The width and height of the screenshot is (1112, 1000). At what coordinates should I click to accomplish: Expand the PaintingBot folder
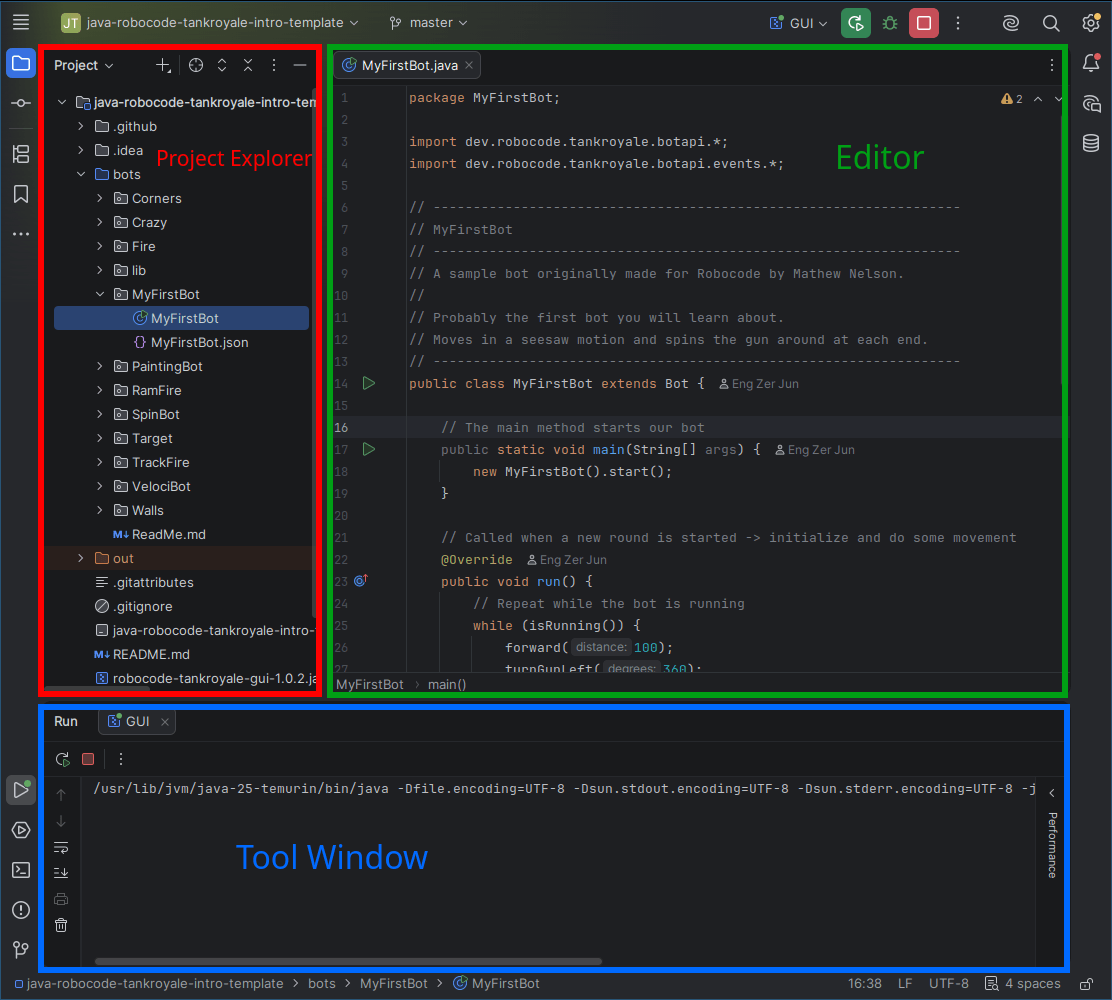pyautogui.click(x=100, y=366)
